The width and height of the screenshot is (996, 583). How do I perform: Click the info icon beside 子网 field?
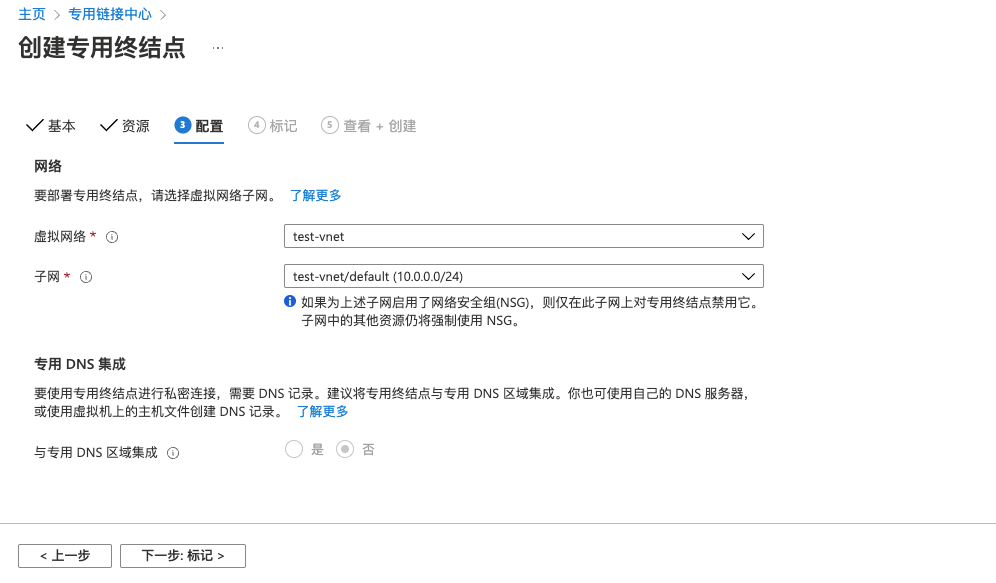(86, 276)
